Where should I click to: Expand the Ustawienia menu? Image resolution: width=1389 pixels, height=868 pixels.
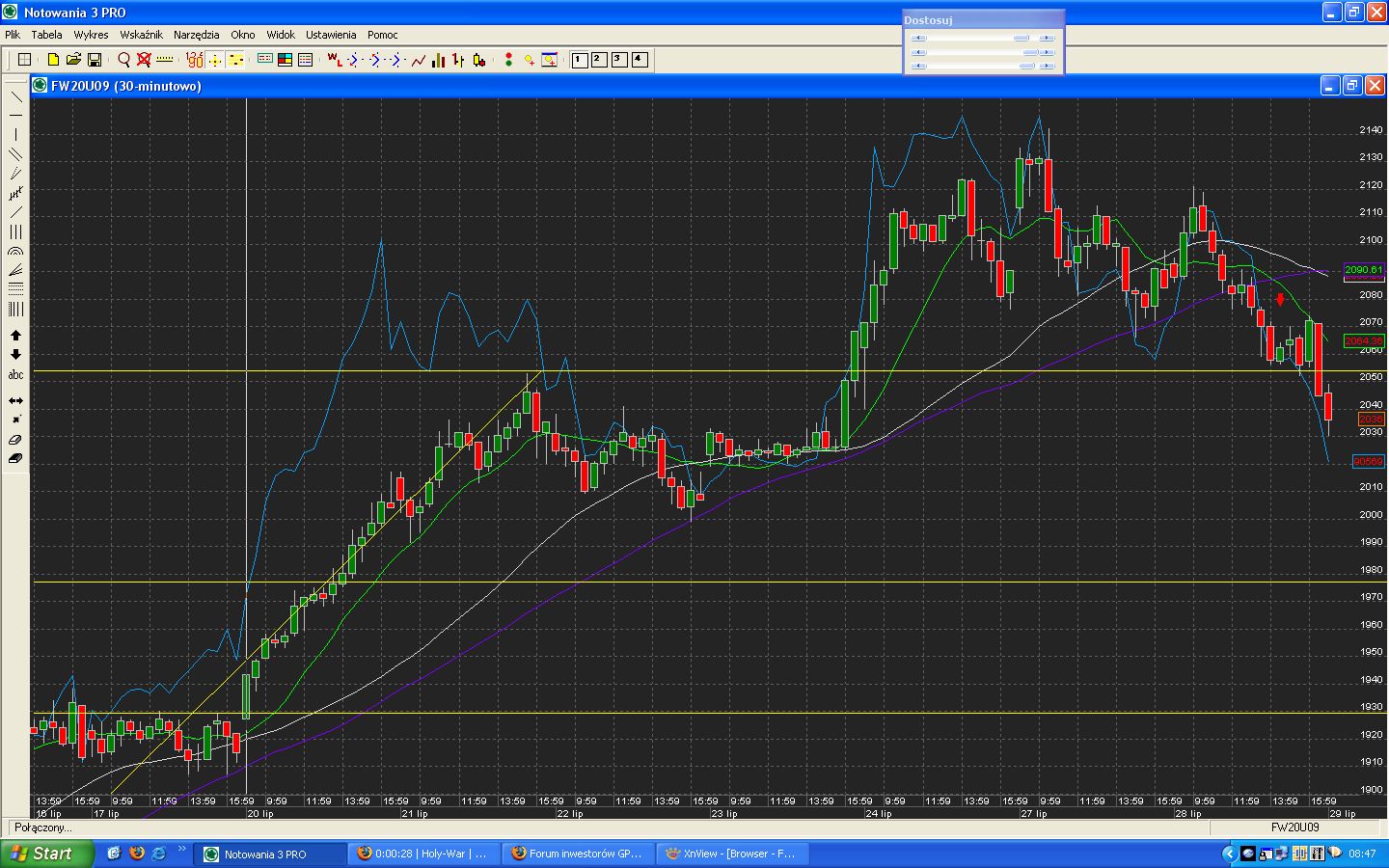pyautogui.click(x=331, y=35)
